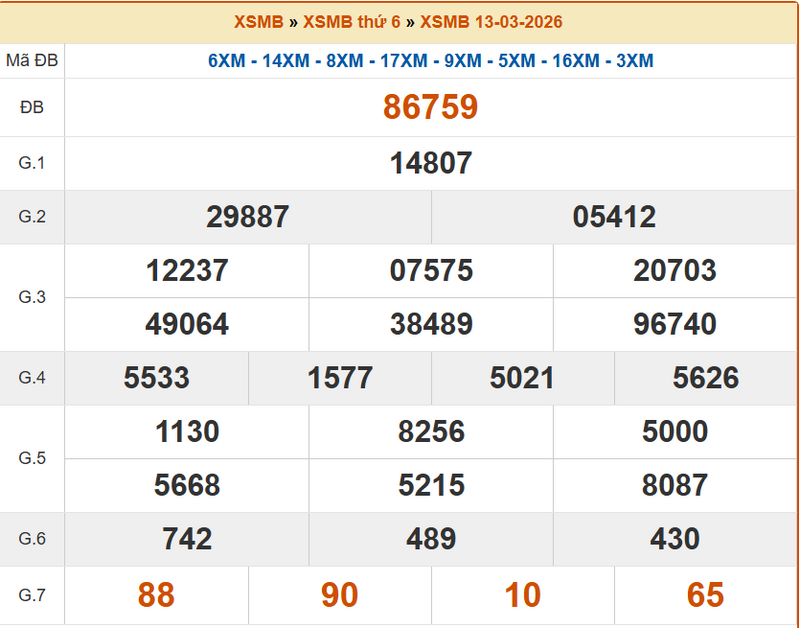The width and height of the screenshot is (800, 628).
Task: Select the G.4 number 5021
Action: (x=522, y=377)
